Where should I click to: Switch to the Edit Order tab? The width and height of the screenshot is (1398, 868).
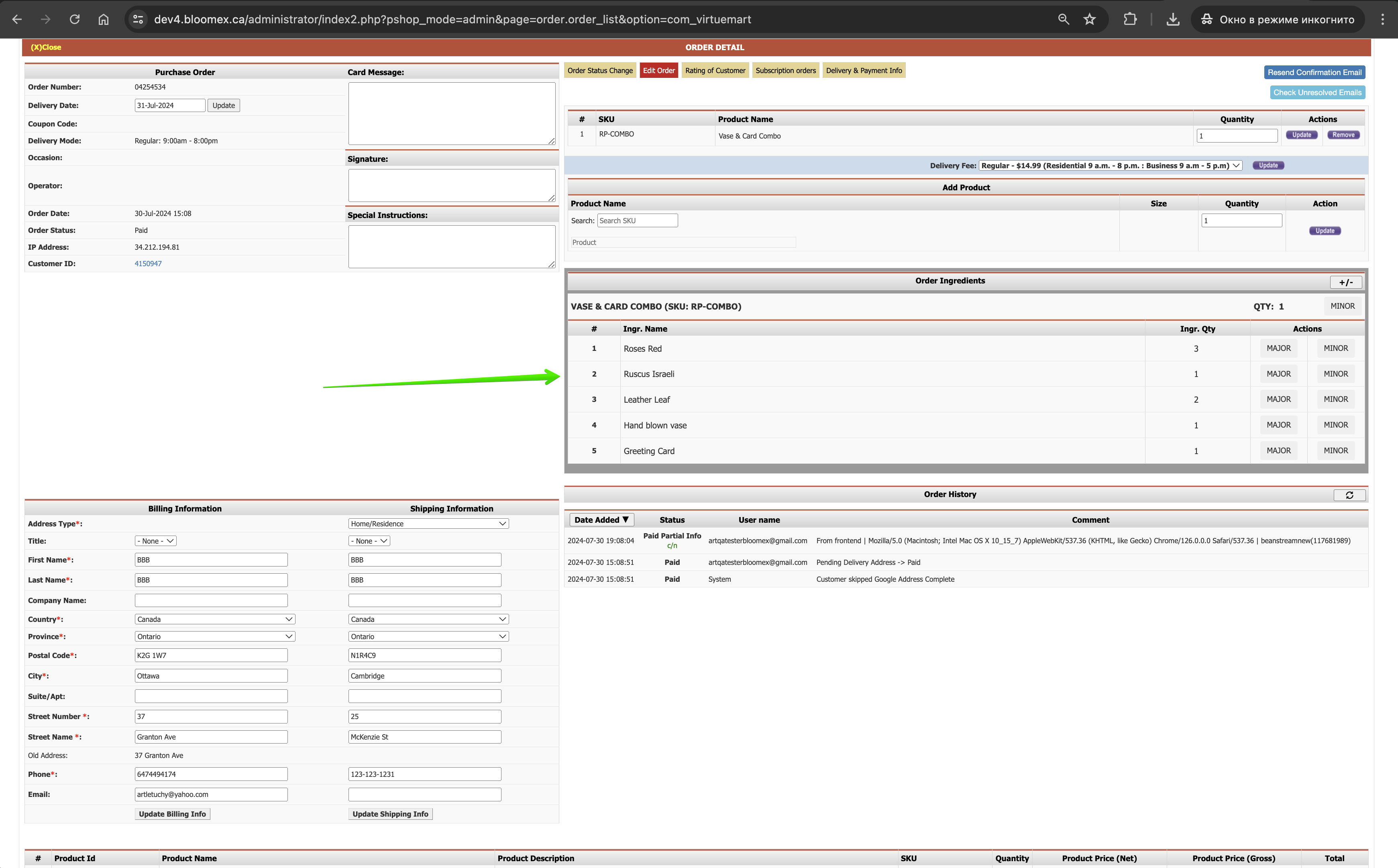coord(658,71)
